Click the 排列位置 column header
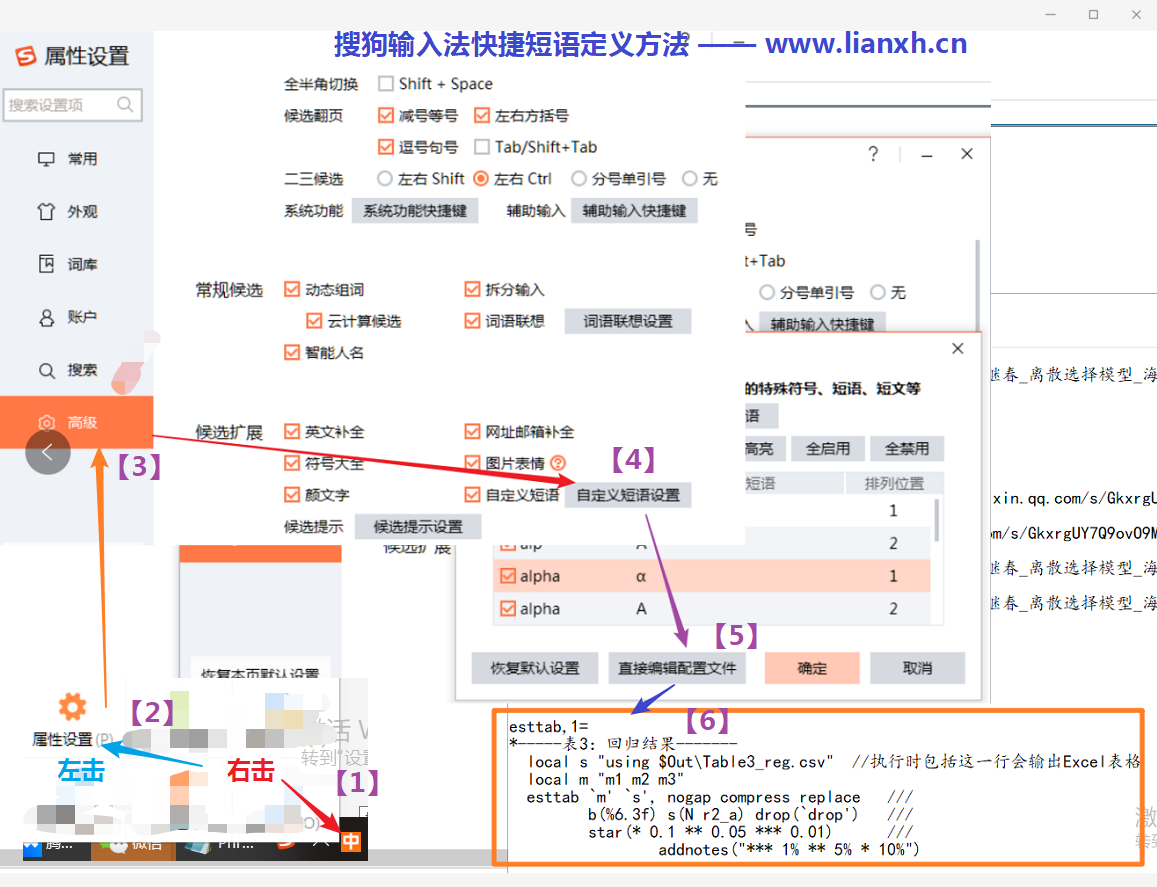Viewport: 1157px width, 887px height. (x=894, y=484)
